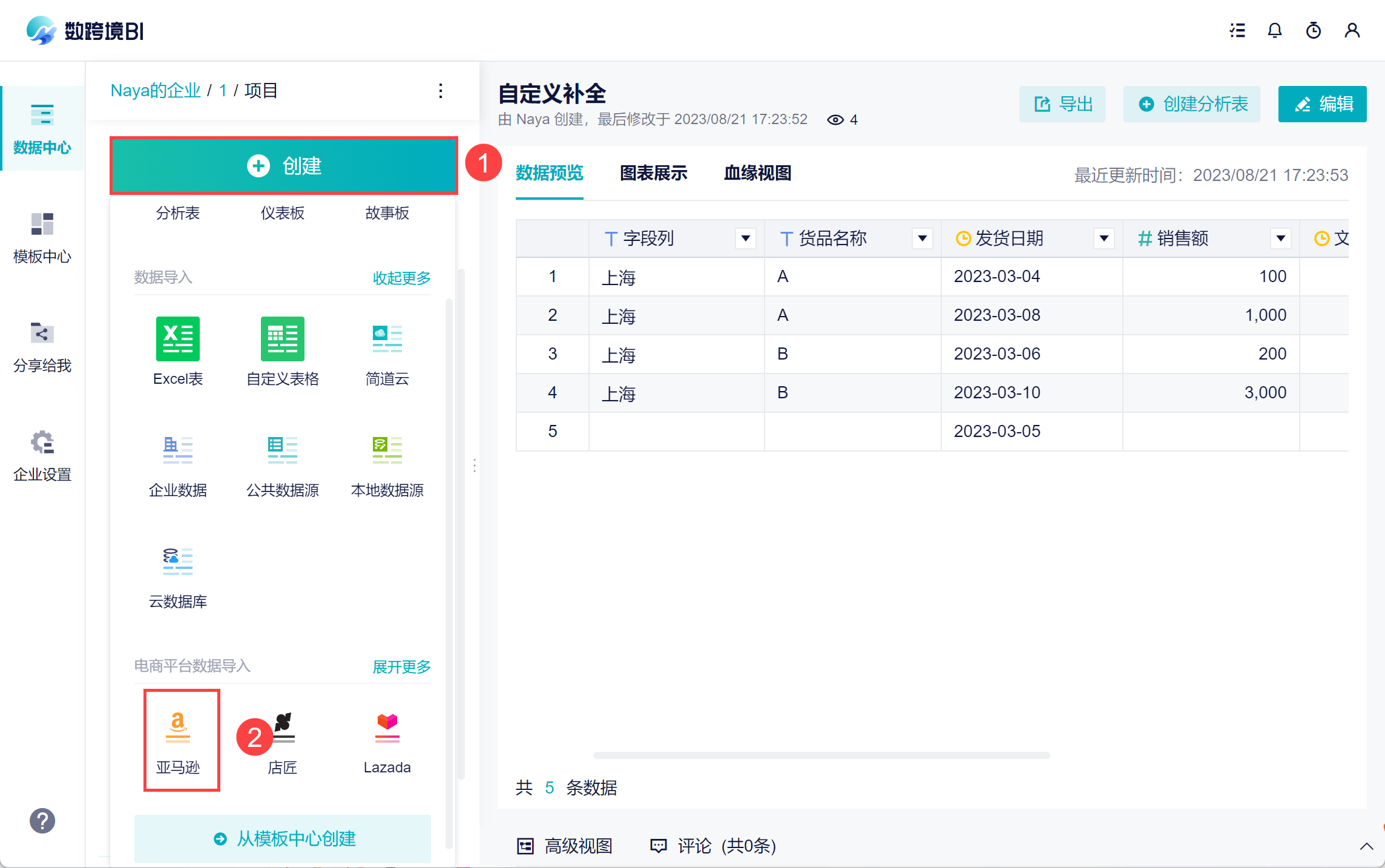Choose the 简道云 data source icon
The image size is (1385, 868).
pyautogui.click(x=387, y=339)
